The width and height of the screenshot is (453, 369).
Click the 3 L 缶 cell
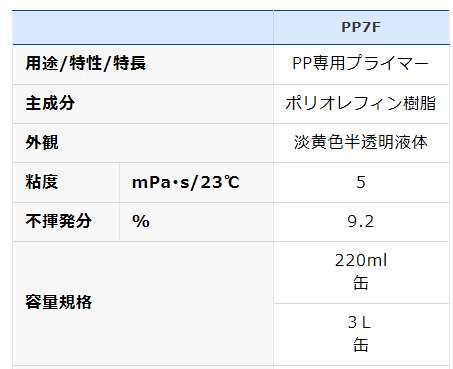(x=361, y=334)
